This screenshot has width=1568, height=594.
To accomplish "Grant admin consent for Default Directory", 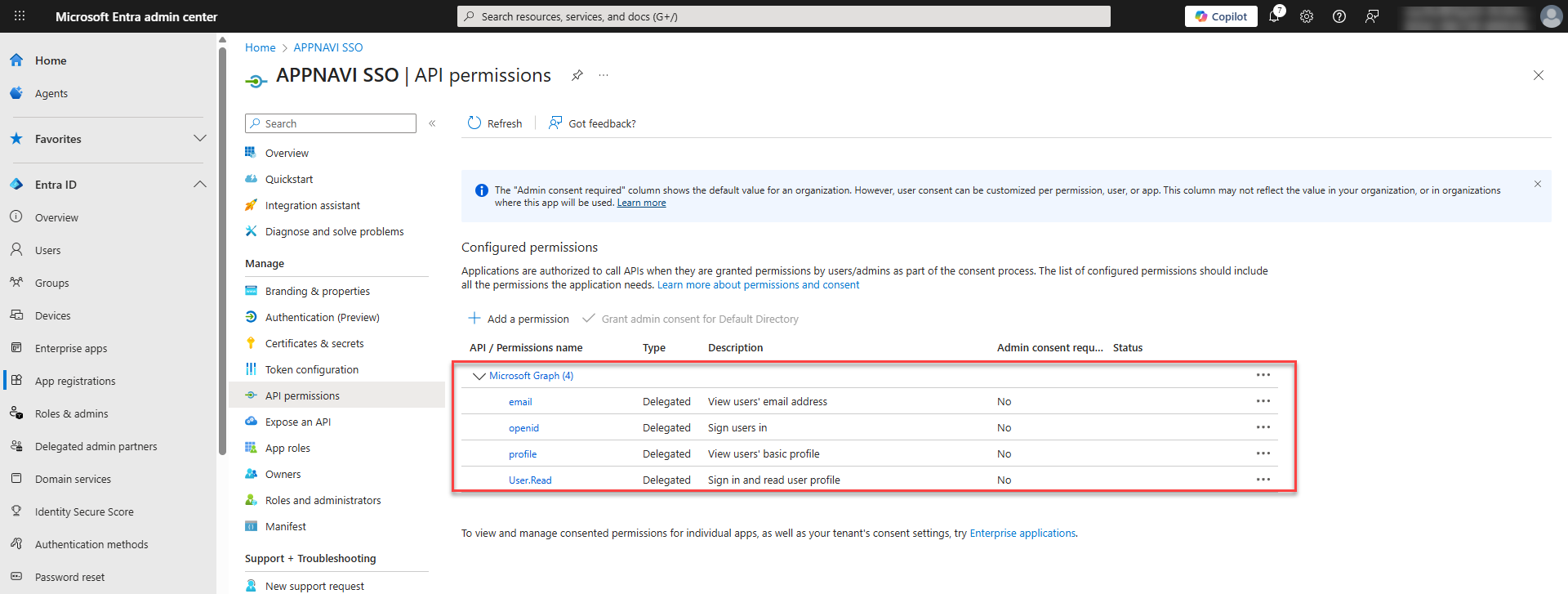I will [x=691, y=319].
